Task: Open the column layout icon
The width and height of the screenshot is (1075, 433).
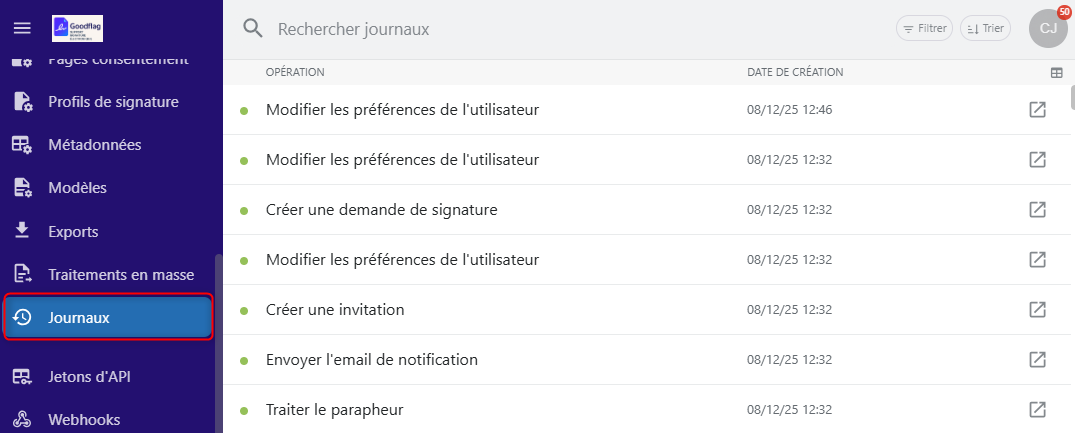Action: coord(1056,73)
